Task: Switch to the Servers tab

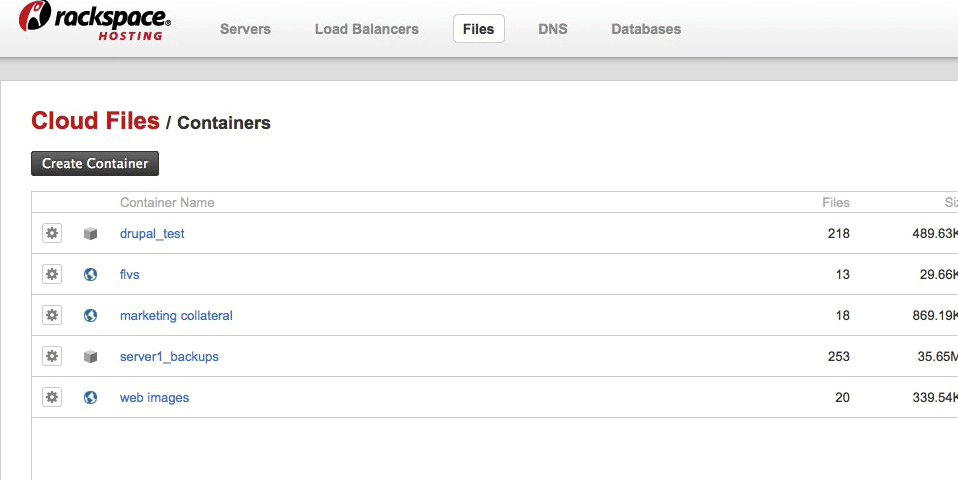Action: pos(245,29)
